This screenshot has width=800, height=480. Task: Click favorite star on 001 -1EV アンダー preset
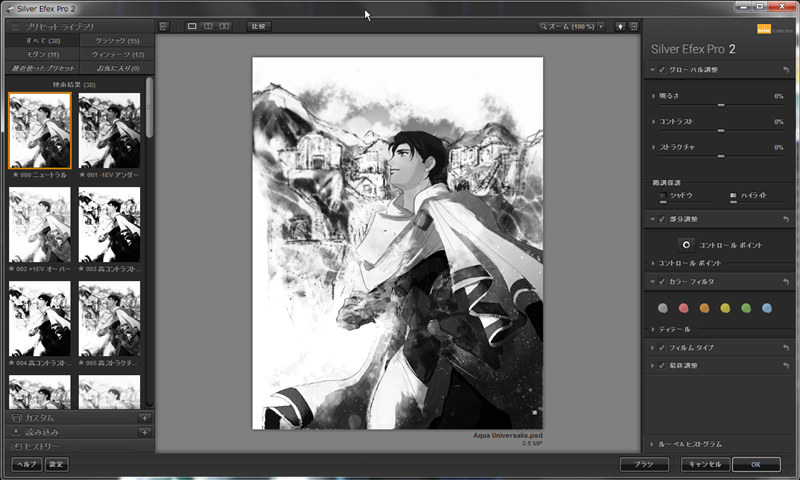pos(82,174)
